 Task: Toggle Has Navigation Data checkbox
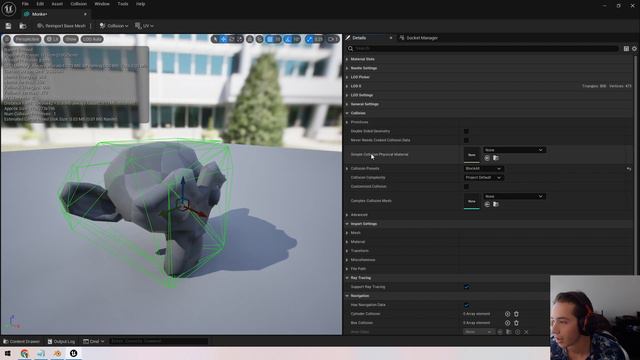coord(467,305)
